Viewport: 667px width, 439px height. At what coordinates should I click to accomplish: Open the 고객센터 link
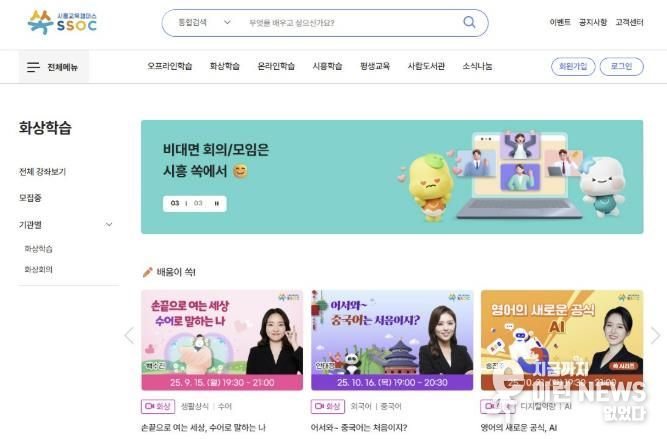pyautogui.click(x=629, y=22)
